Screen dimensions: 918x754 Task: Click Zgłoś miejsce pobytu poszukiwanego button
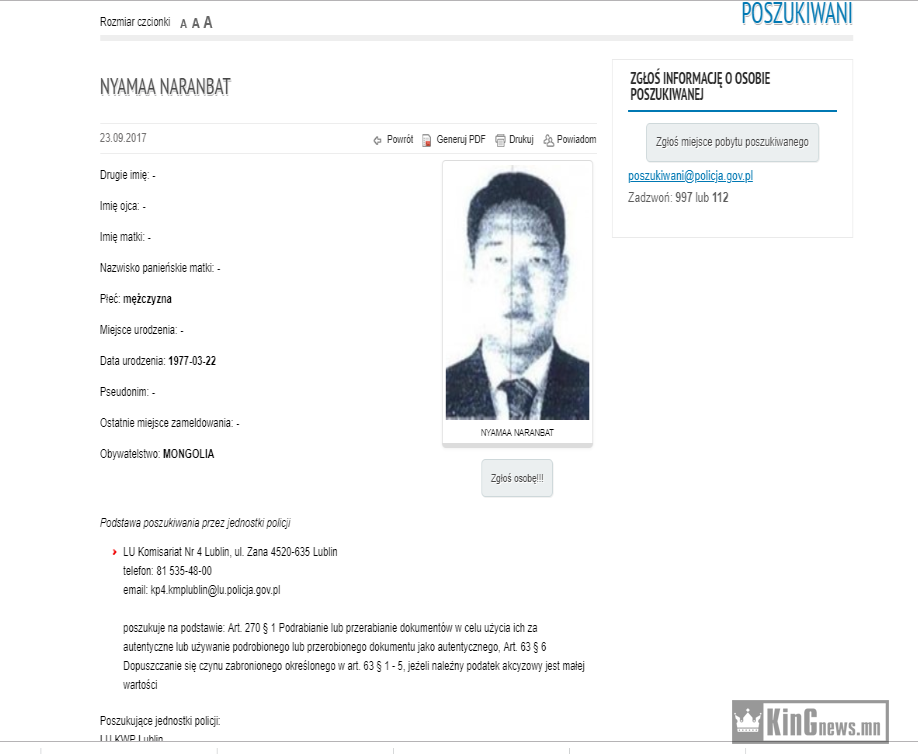(x=732, y=142)
